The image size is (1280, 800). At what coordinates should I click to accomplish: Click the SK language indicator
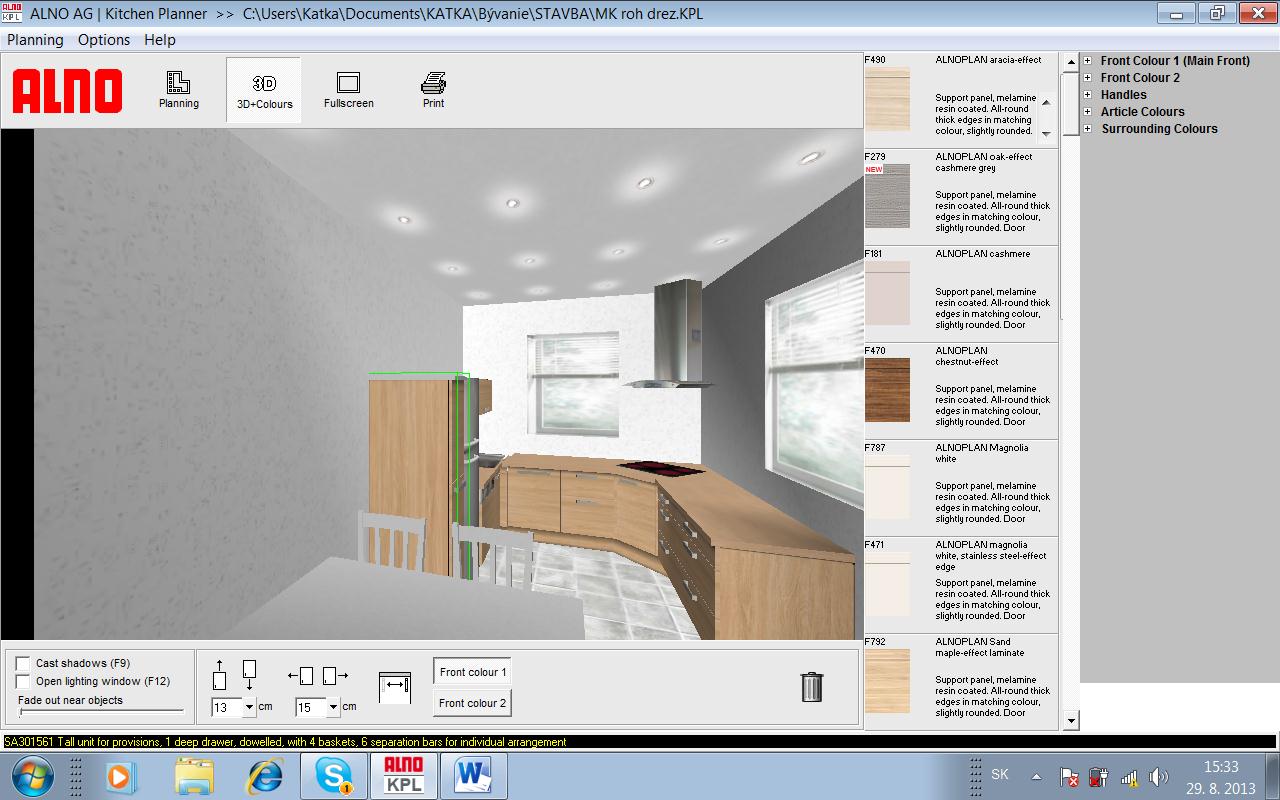pos(1000,775)
